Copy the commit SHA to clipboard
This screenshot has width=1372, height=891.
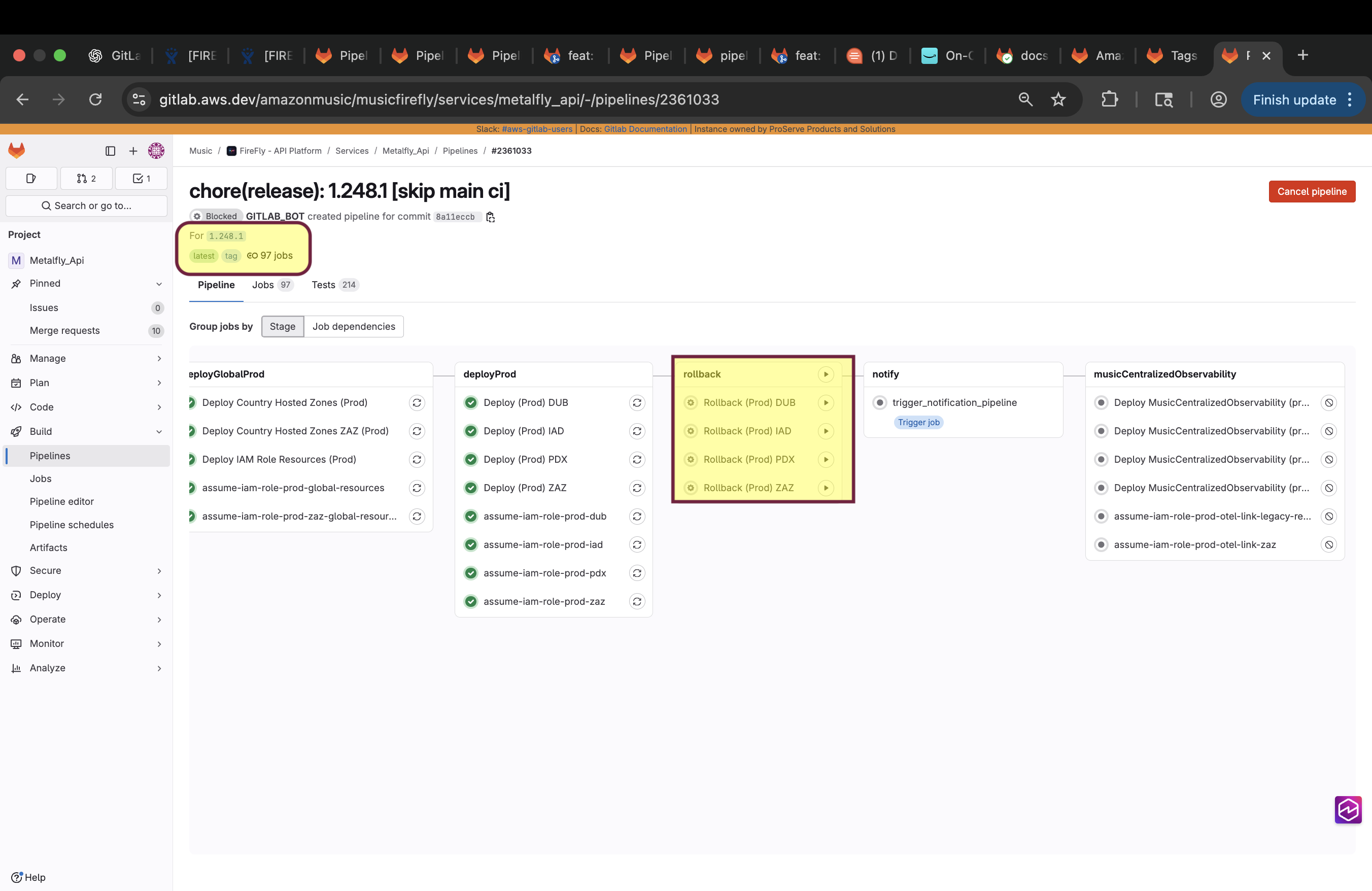pyautogui.click(x=491, y=217)
